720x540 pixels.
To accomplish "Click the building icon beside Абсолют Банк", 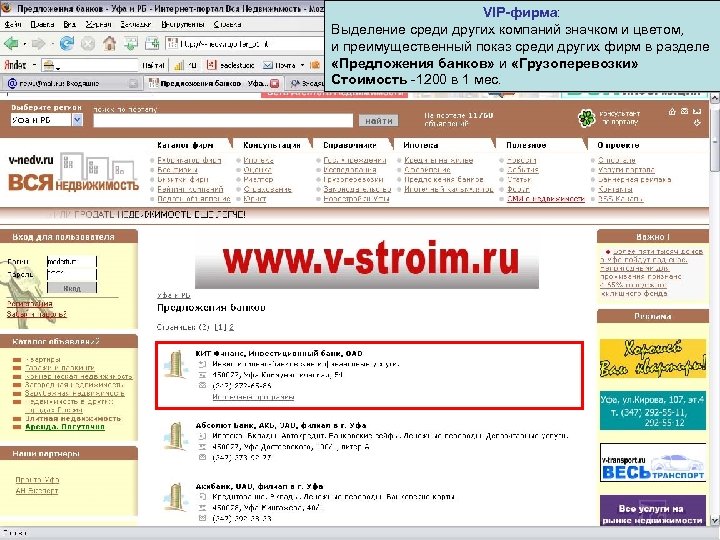I will [175, 436].
